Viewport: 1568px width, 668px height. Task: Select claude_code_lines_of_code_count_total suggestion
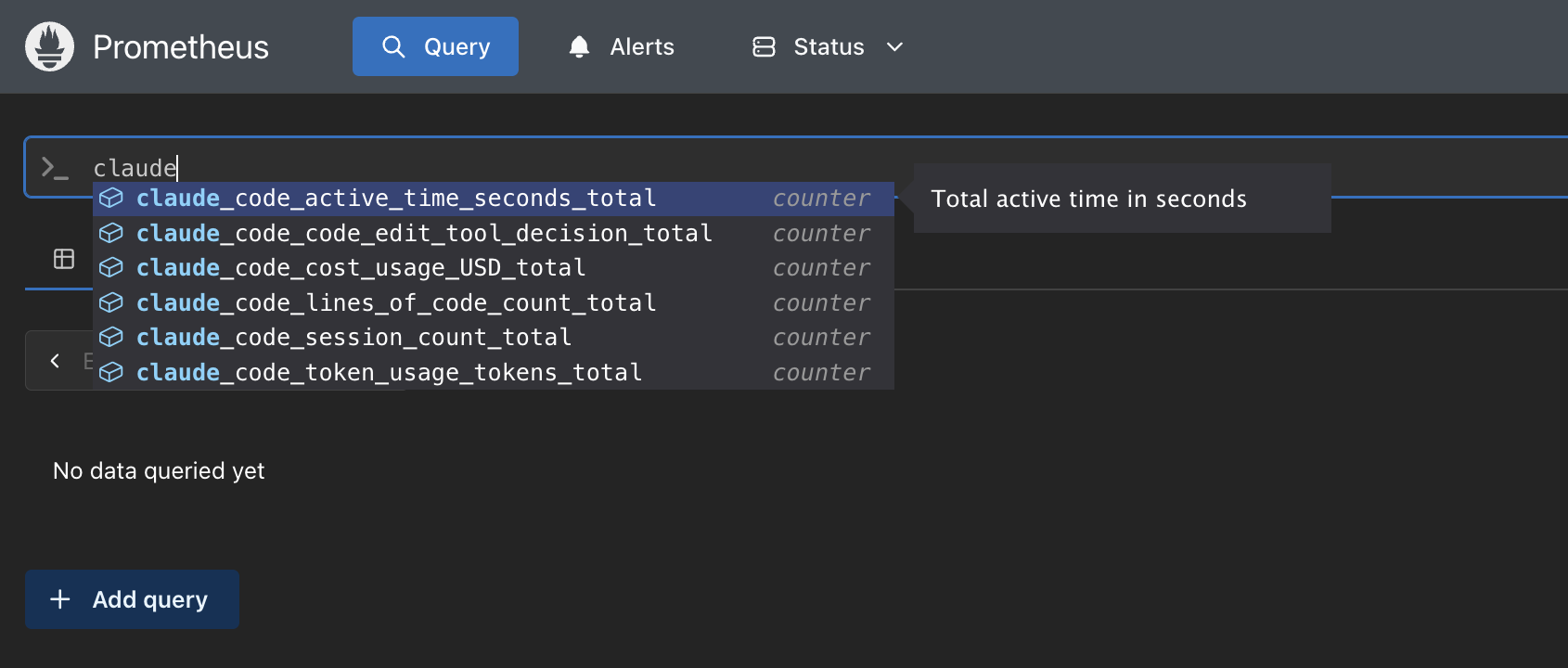494,302
